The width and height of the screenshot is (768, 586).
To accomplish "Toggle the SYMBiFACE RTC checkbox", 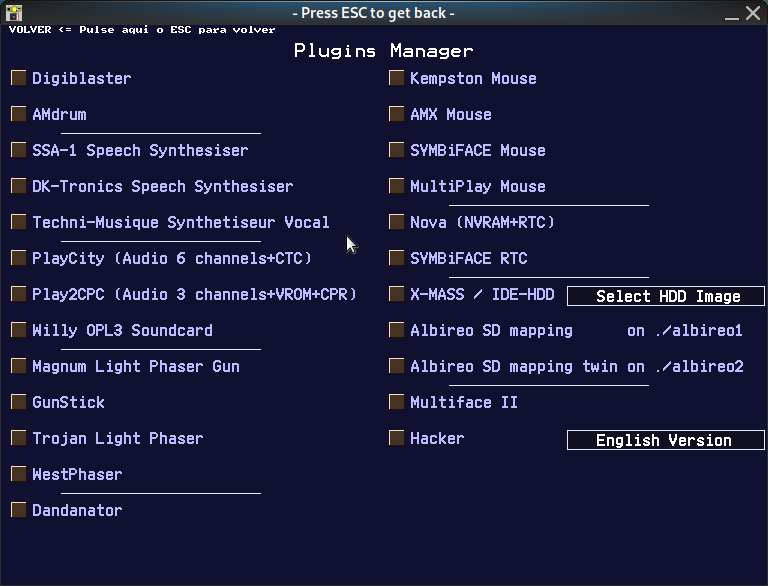I will [x=397, y=258].
